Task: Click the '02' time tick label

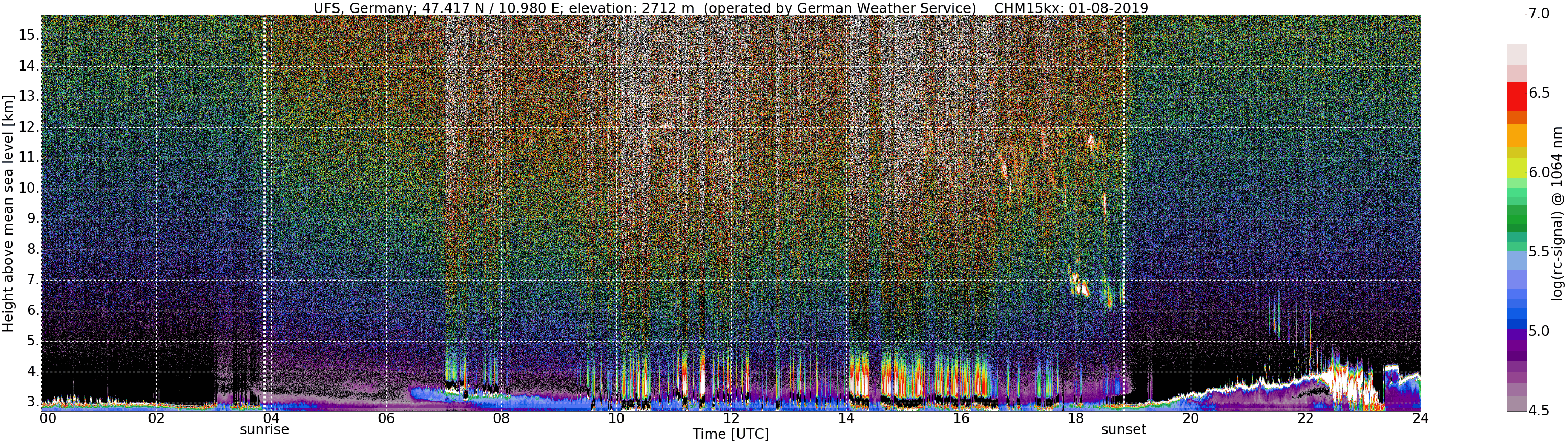Action: tap(156, 418)
